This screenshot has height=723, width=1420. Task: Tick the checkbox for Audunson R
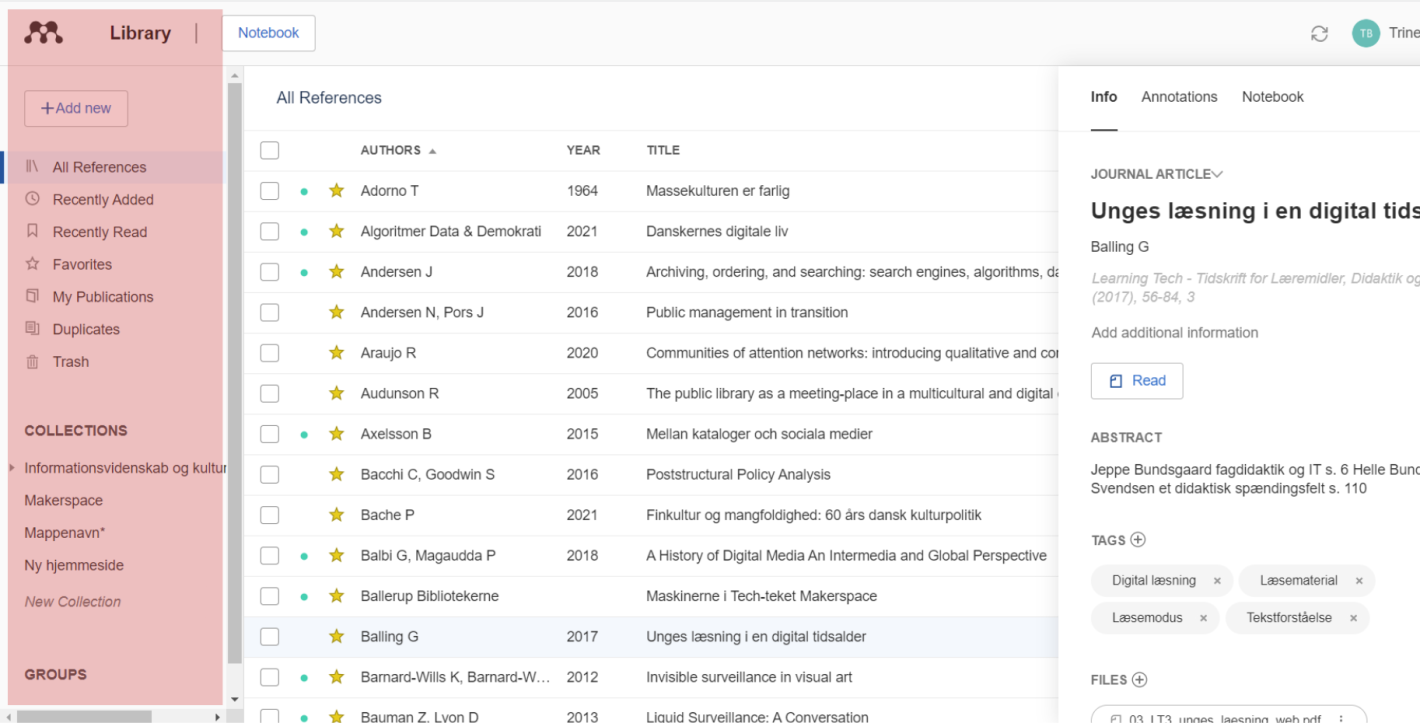(x=270, y=393)
